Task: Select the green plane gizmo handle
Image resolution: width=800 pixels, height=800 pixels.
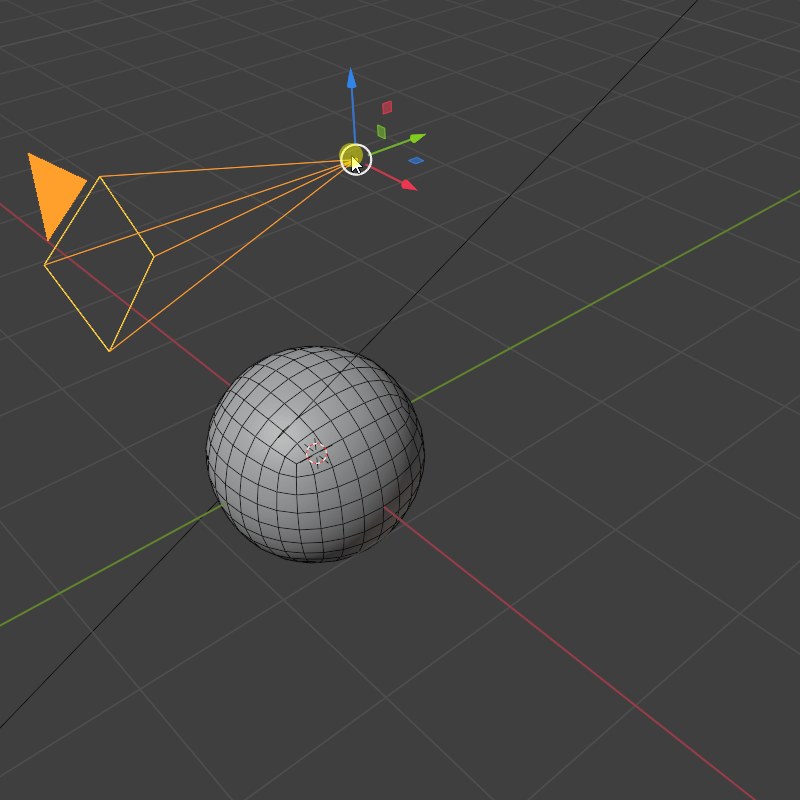Action: coord(382,132)
